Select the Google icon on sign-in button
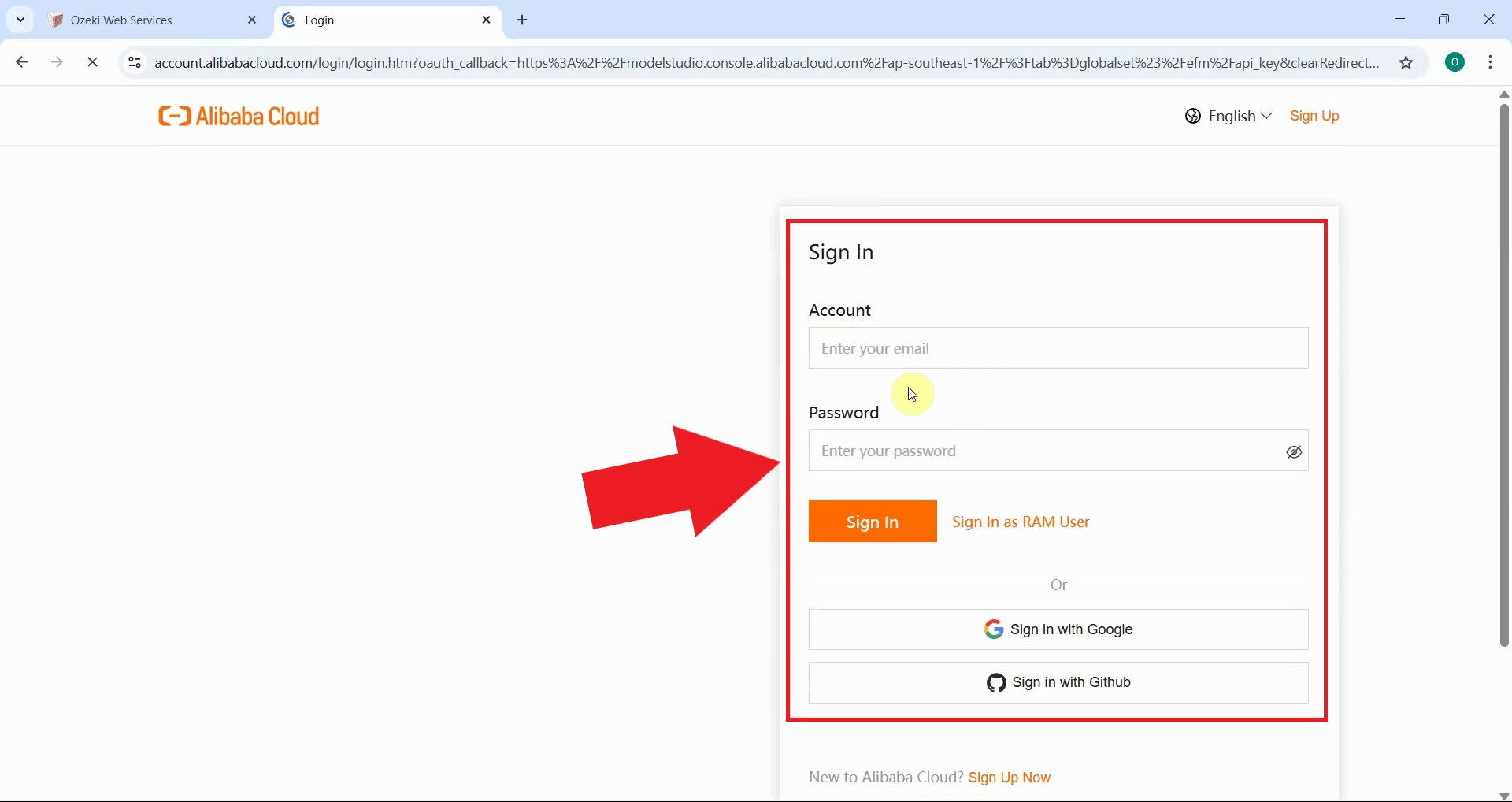Screen dimensions: 1512x802 995,629
